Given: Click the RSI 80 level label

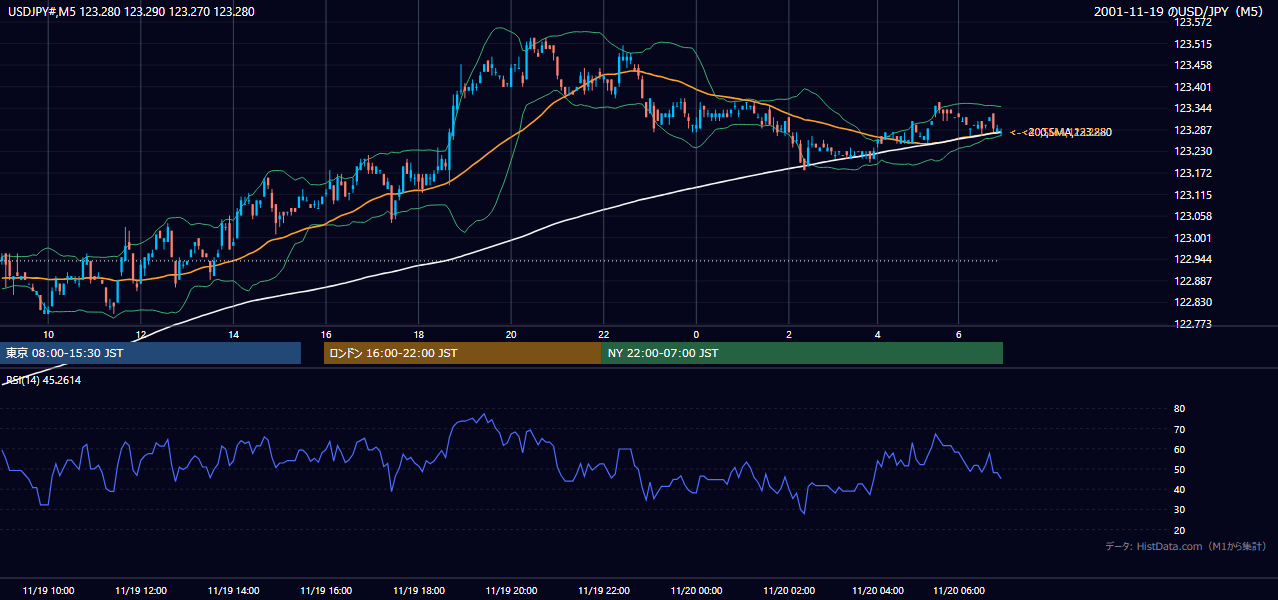Looking at the screenshot, I should point(1179,409).
